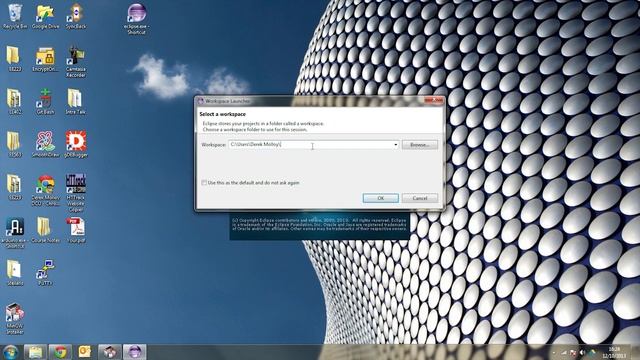This screenshot has width=640, height=360.
Task: Select the Google Drive desktop shortcut
Action: point(45,16)
